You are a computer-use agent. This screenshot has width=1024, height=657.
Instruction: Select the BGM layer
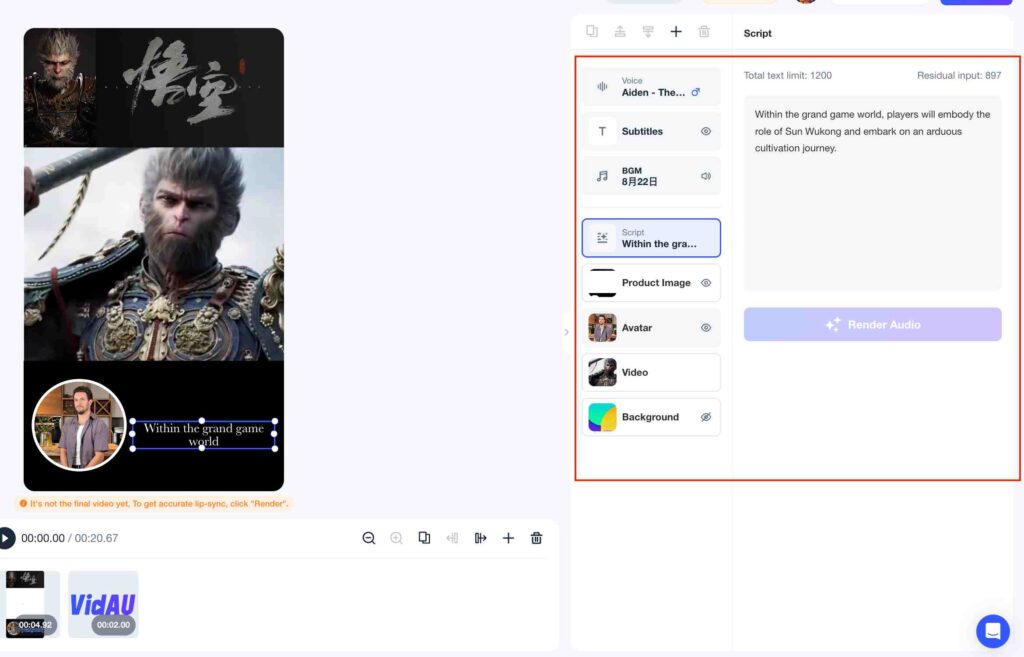[651, 176]
